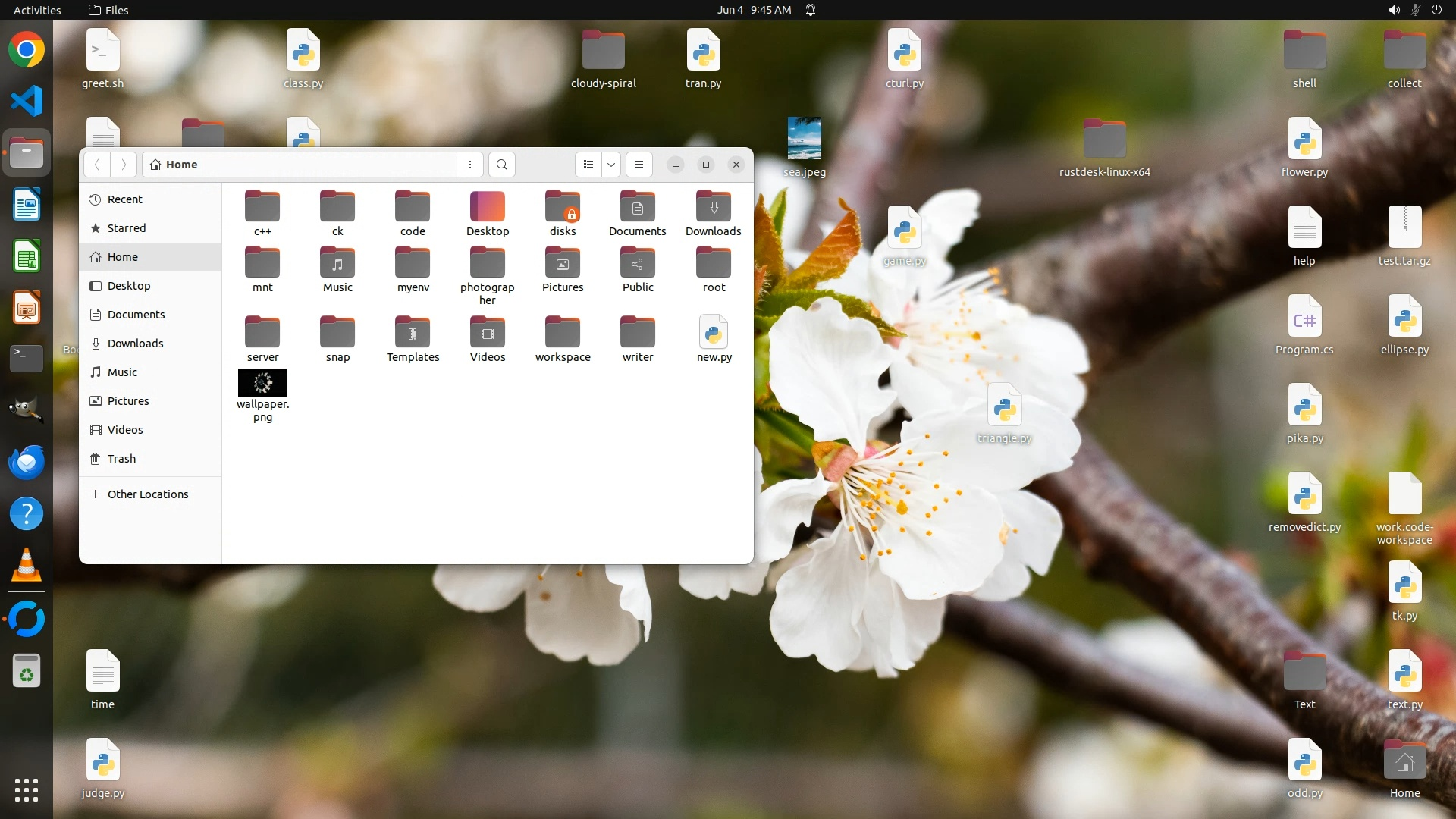The width and height of the screenshot is (1456, 819).
Task: Select Recent in the sidebar
Action: pos(124,199)
